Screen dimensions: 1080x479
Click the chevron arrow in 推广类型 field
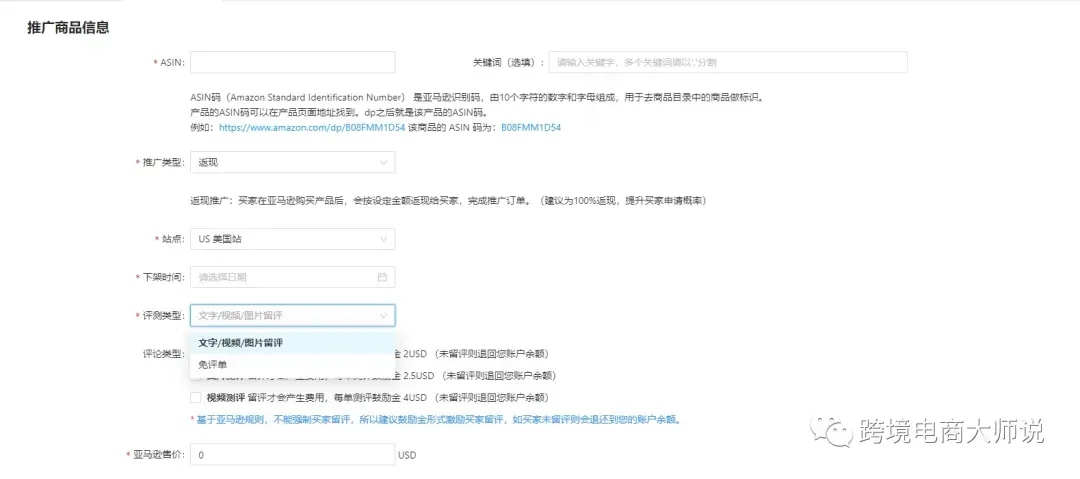[383, 162]
